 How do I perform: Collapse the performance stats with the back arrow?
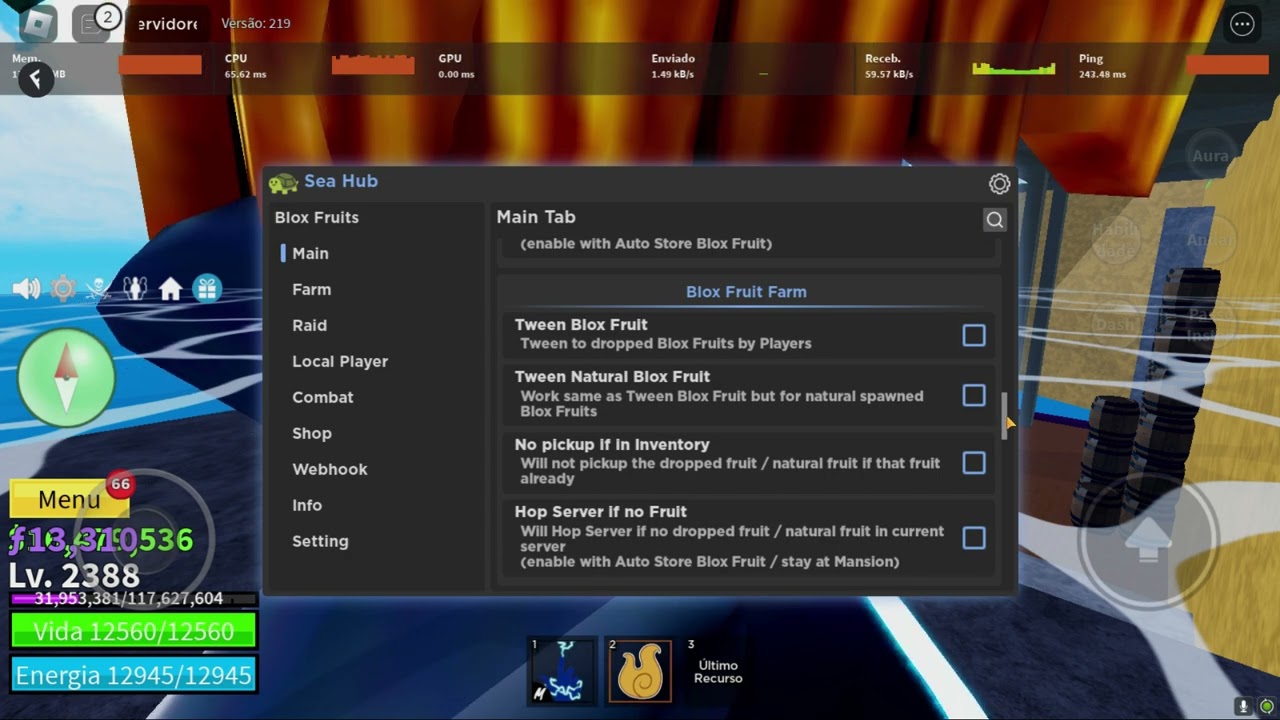click(x=36, y=79)
